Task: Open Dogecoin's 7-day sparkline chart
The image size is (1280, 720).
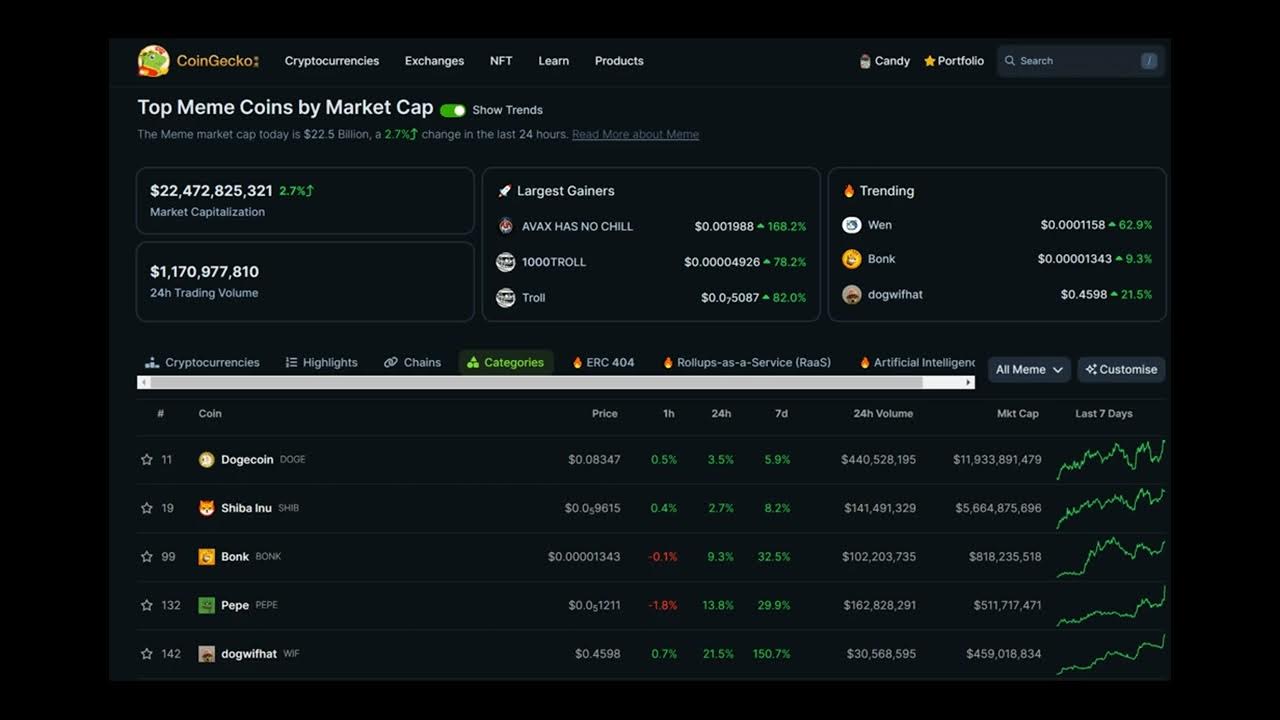Action: point(1110,460)
